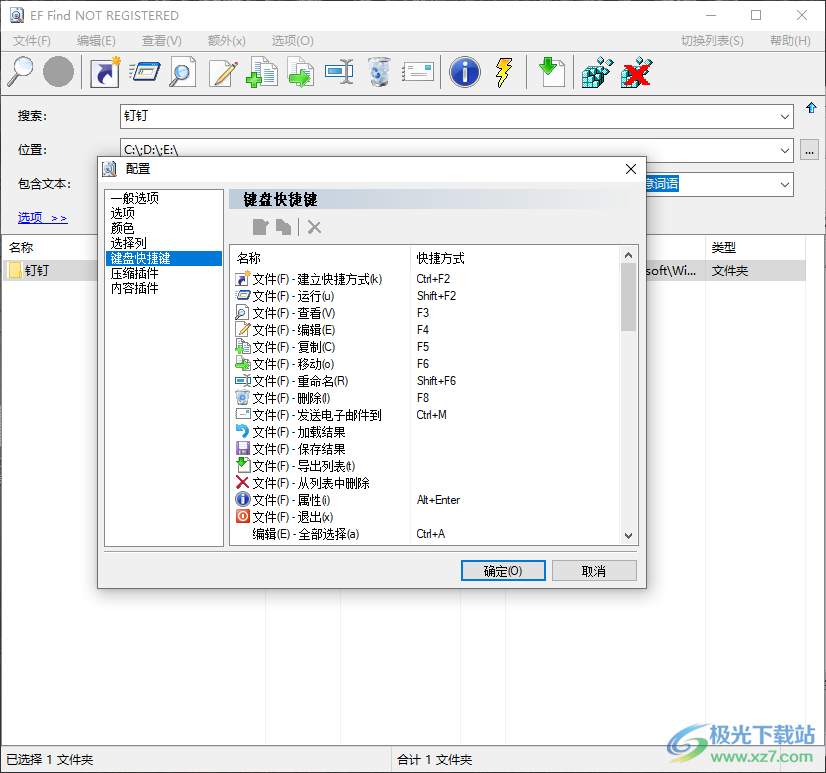Close the 配置 dialog
The width and height of the screenshot is (826, 773).
click(x=631, y=169)
